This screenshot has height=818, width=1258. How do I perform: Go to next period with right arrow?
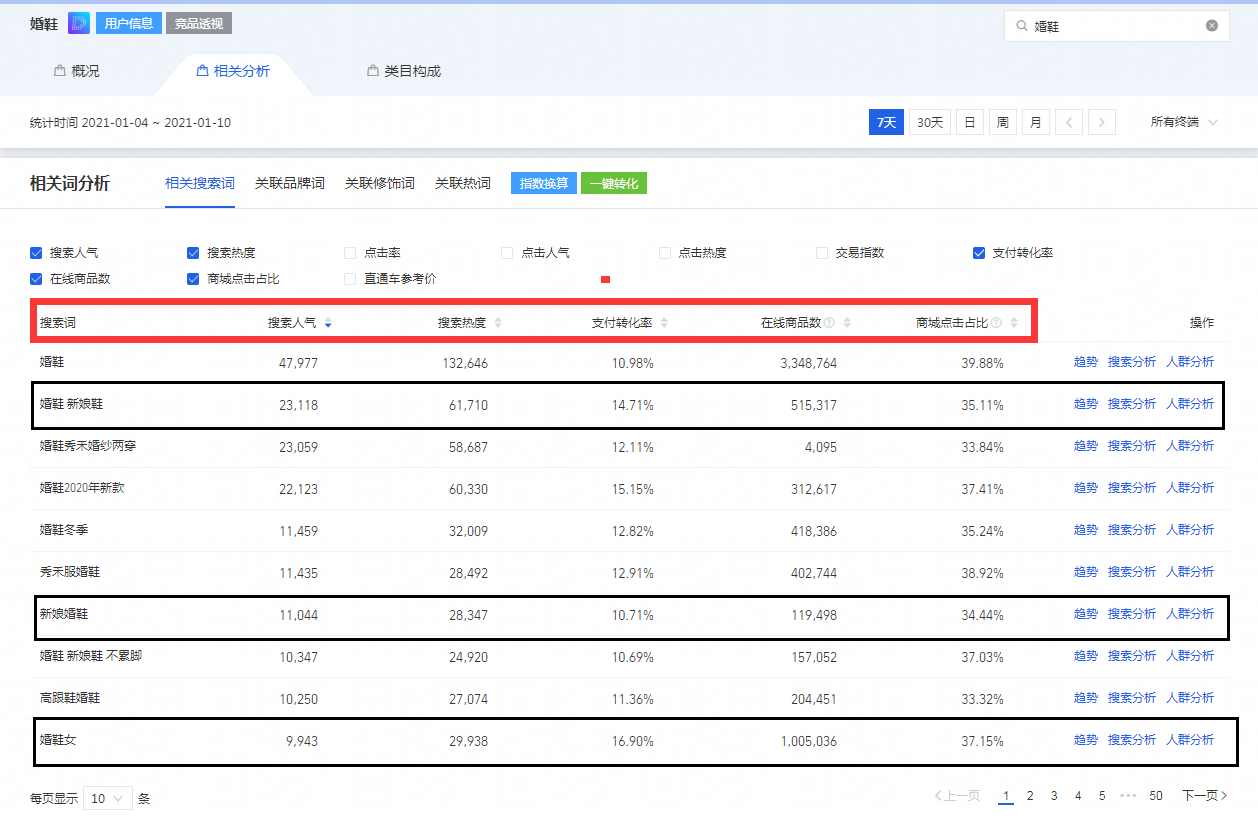click(x=1102, y=122)
